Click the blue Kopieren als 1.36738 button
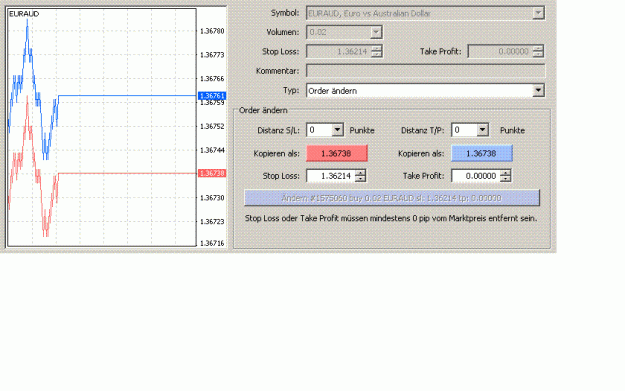Screen dimensions: 625x391 482,153
